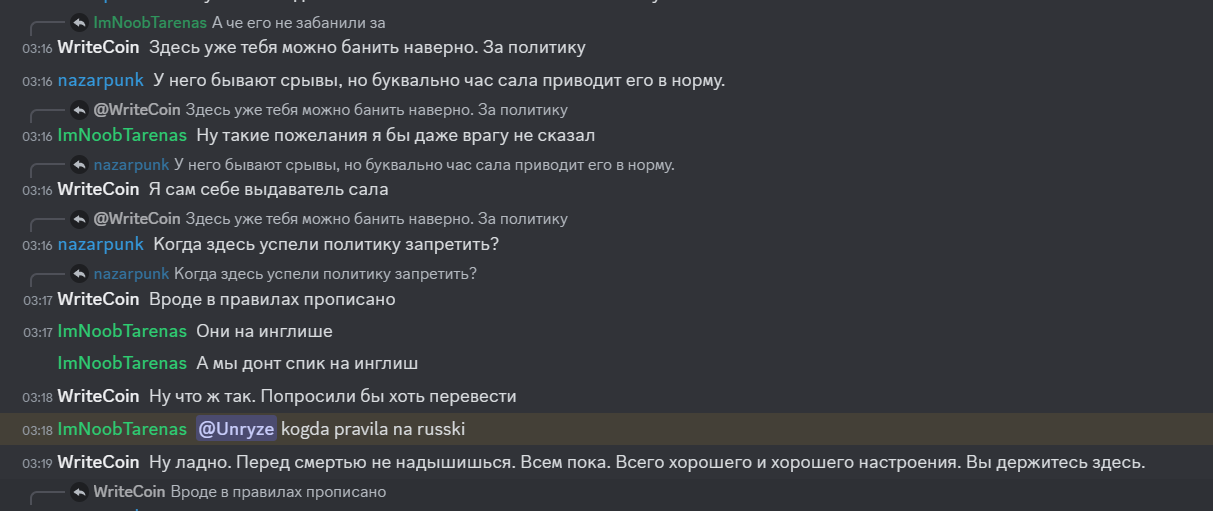The image size is (1213, 511).
Task: Click reply arrow above nazarpunk's "Когда здесь успели" message
Action: (79, 219)
